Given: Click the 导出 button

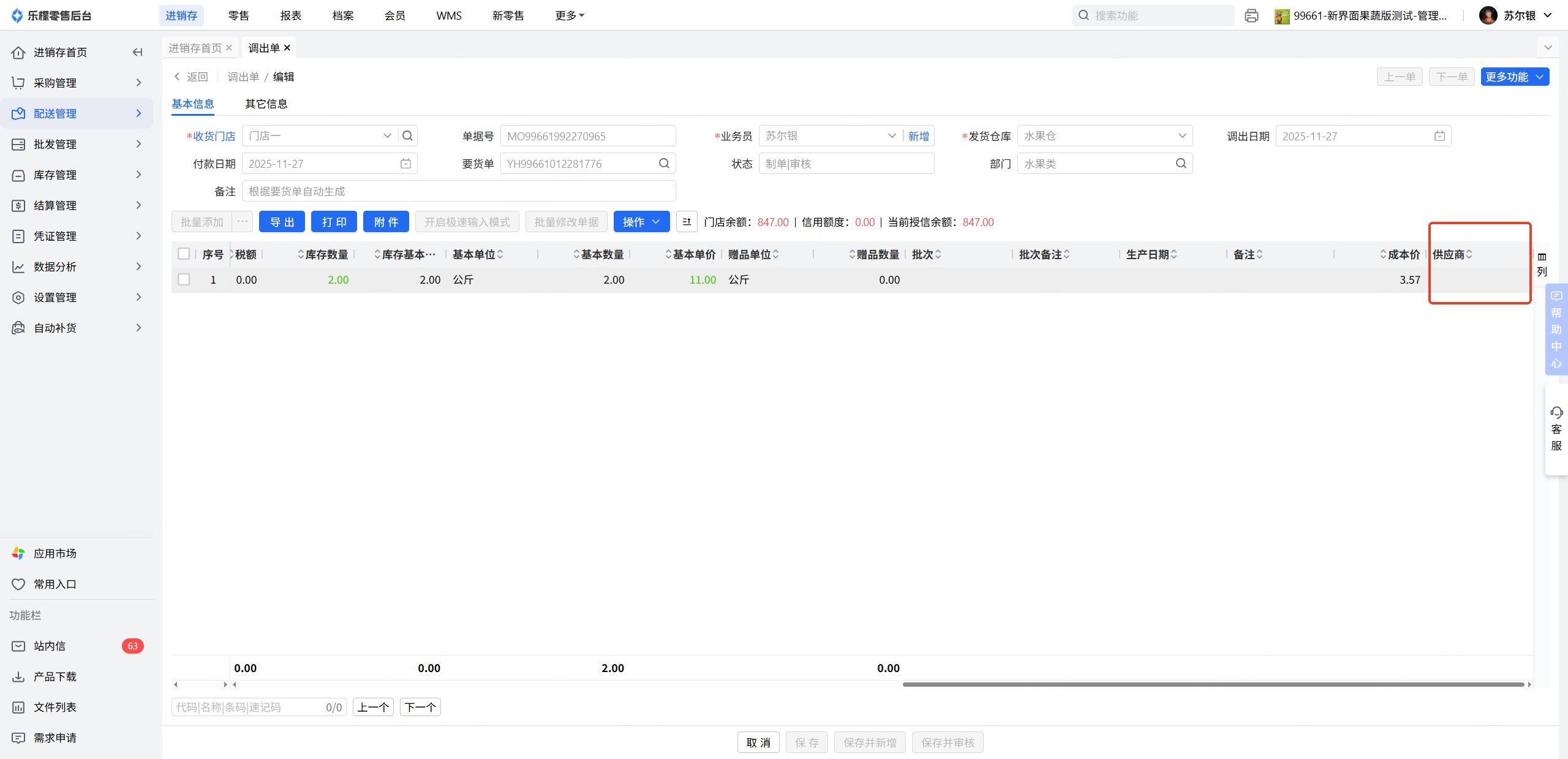Looking at the screenshot, I should (282, 222).
